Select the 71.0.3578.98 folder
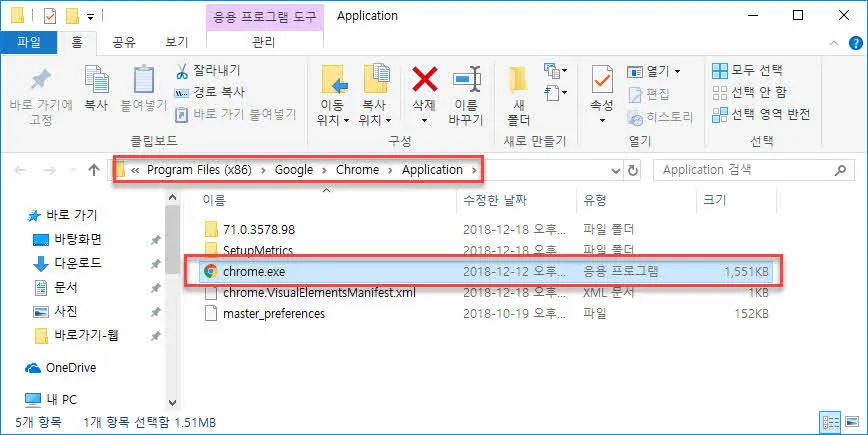 click(259, 229)
